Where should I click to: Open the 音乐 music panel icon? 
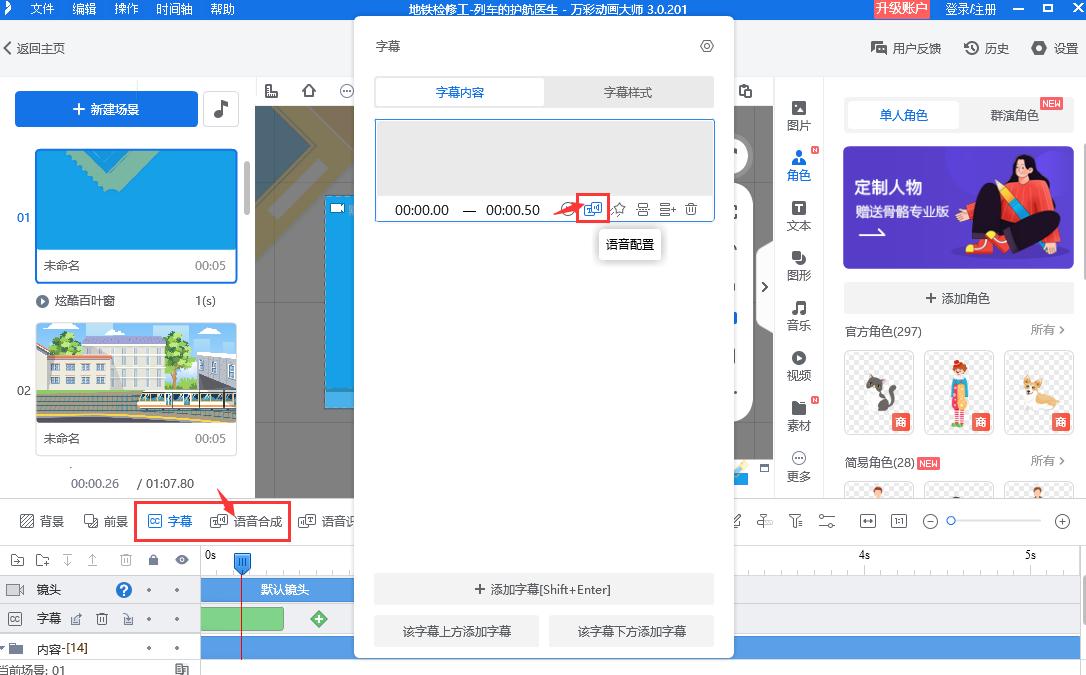tap(798, 314)
